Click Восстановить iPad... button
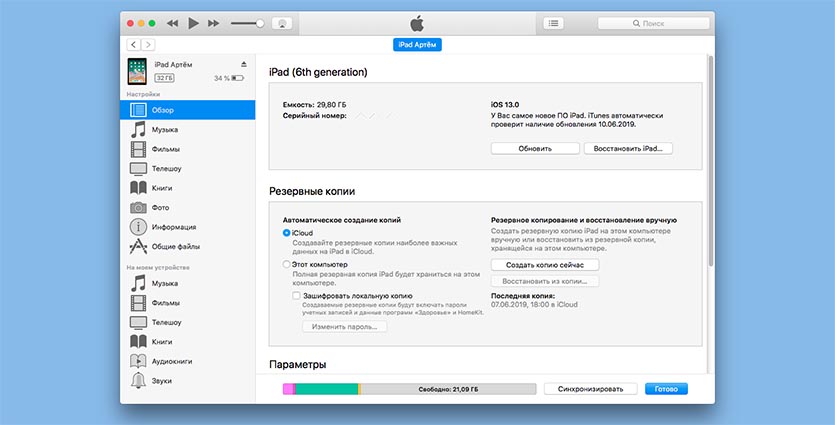Image resolution: width=835 pixels, height=425 pixels. tap(628, 149)
